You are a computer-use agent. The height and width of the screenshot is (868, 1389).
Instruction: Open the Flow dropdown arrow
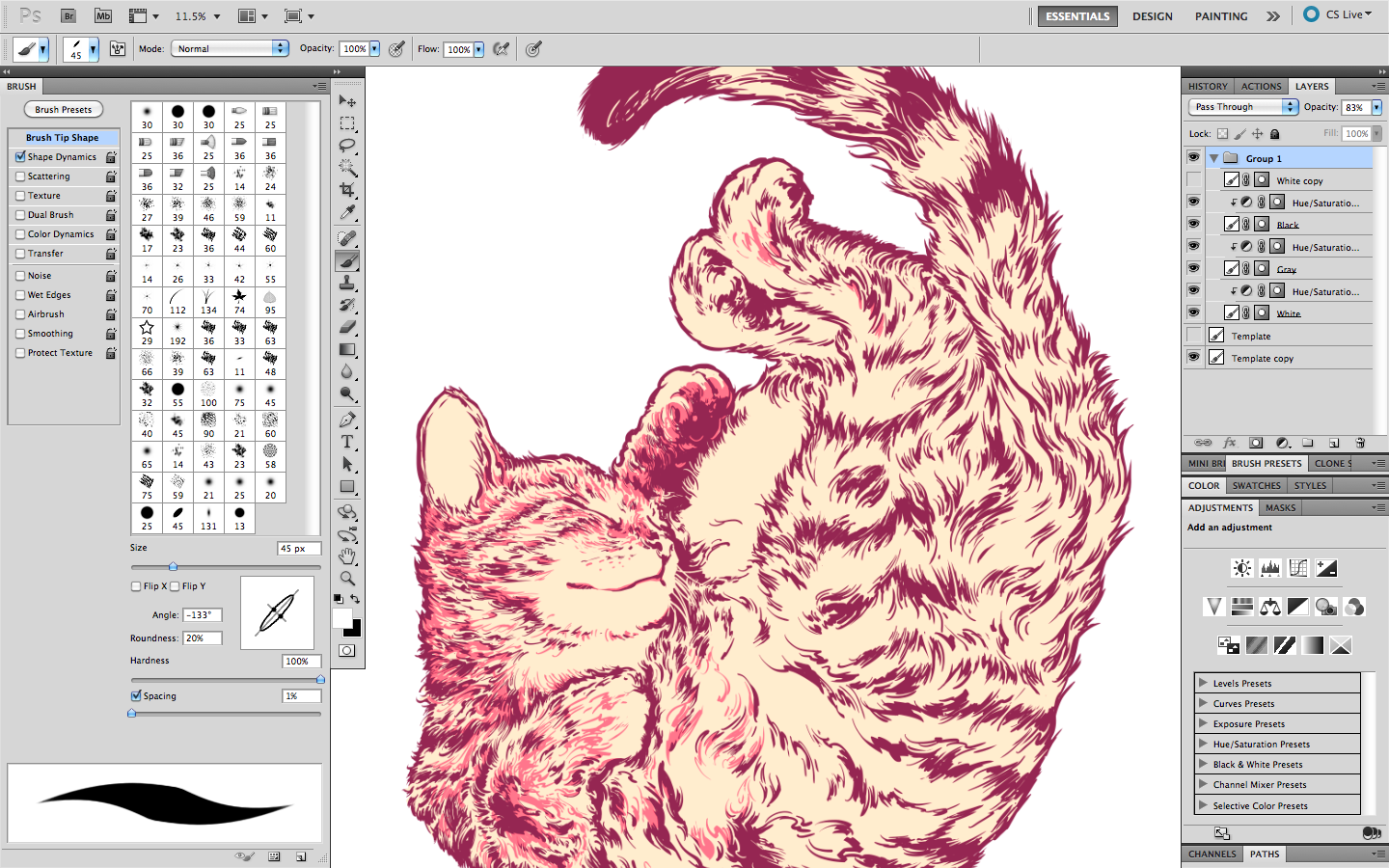point(478,49)
